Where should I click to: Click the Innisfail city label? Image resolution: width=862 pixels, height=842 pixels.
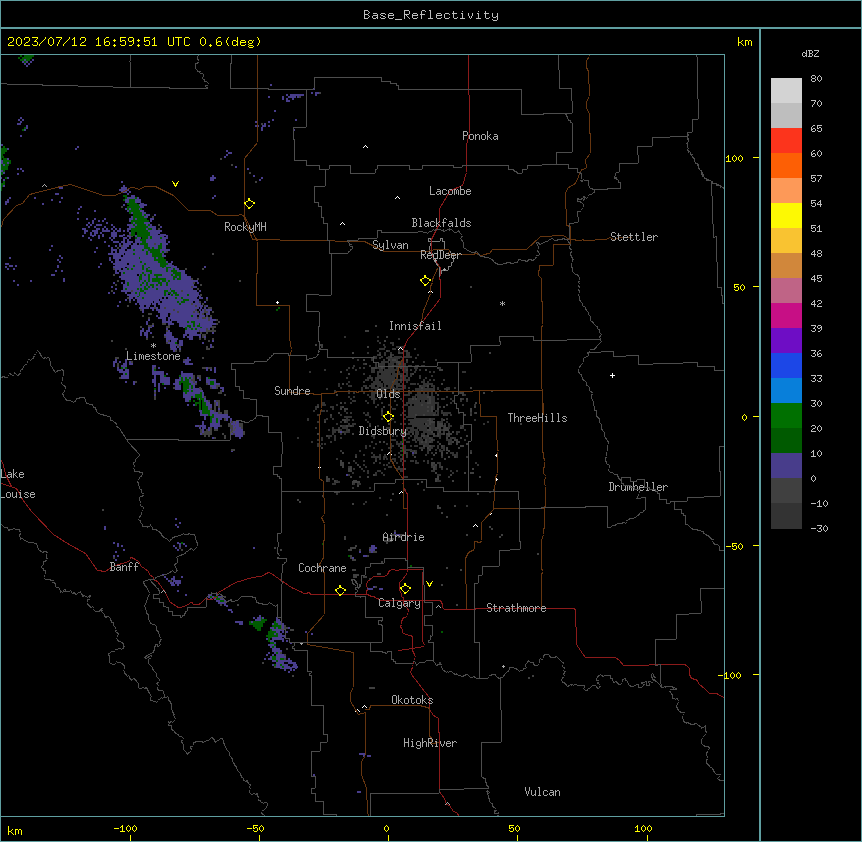(x=415, y=326)
